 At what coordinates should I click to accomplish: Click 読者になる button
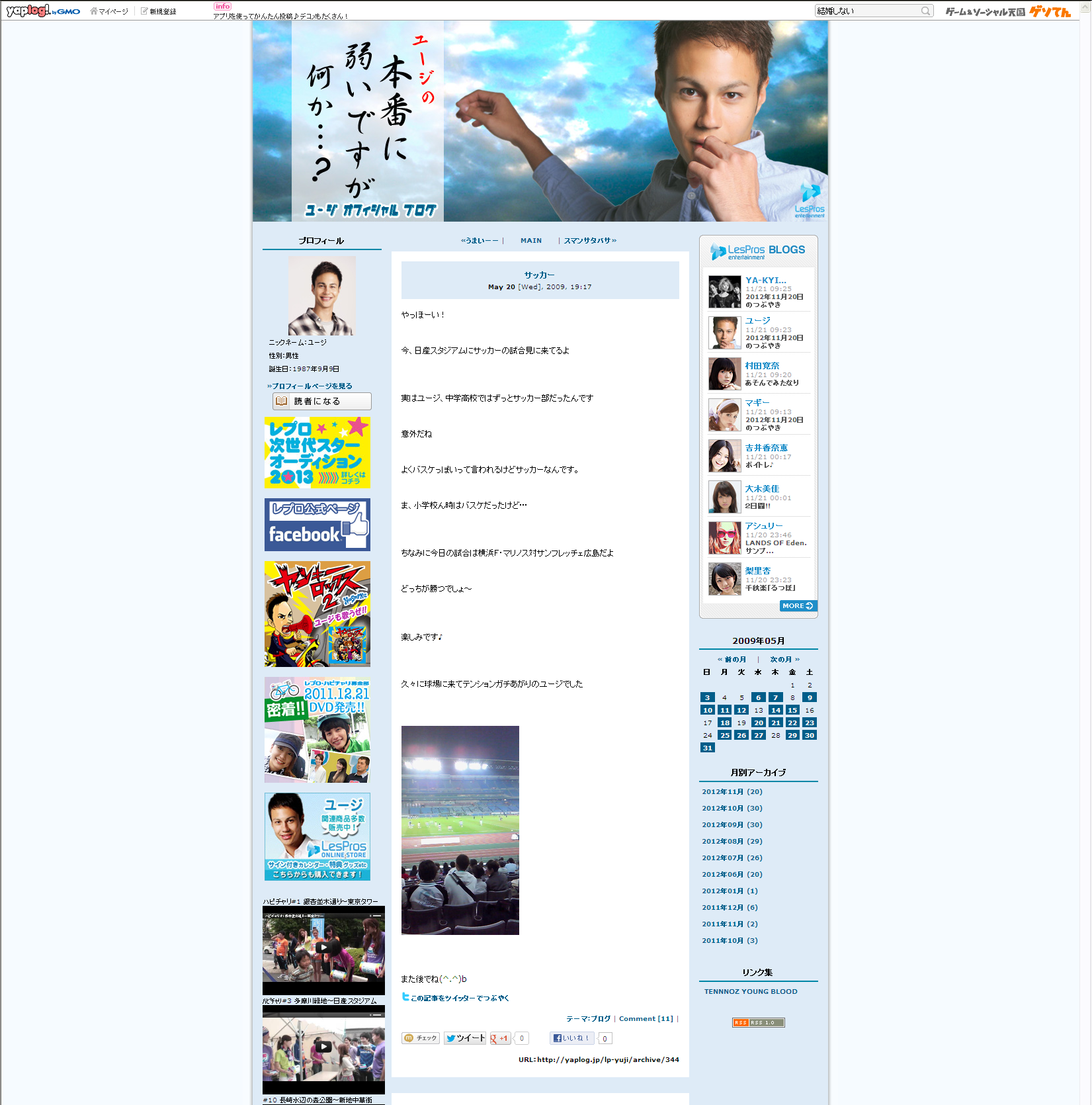click(x=322, y=401)
